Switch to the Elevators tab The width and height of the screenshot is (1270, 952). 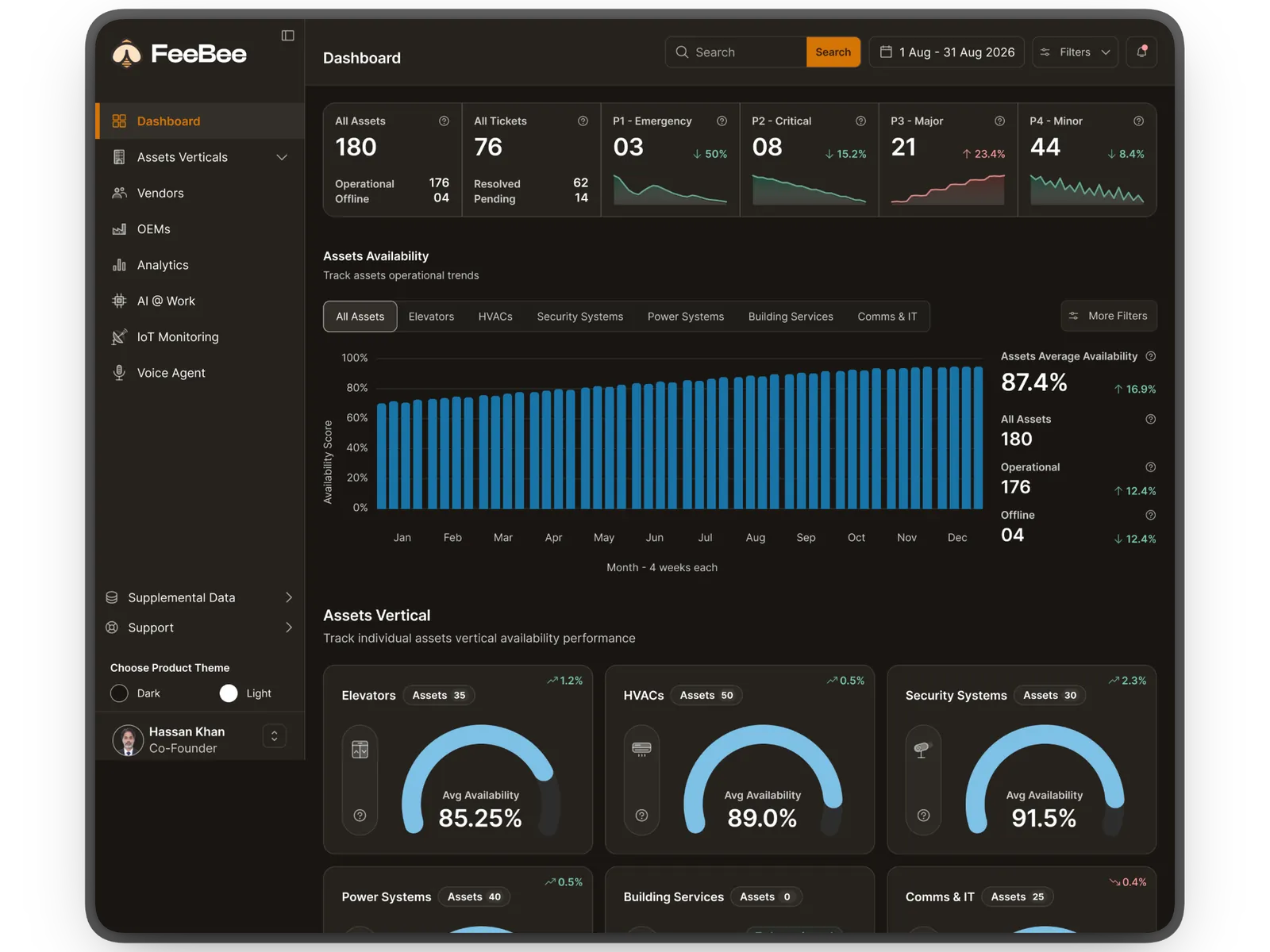431,317
